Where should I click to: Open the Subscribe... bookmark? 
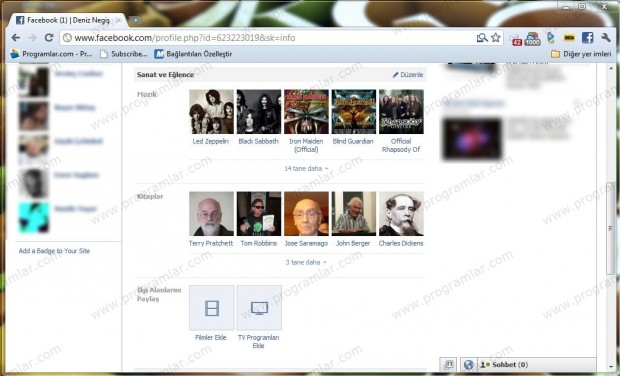coord(124,54)
